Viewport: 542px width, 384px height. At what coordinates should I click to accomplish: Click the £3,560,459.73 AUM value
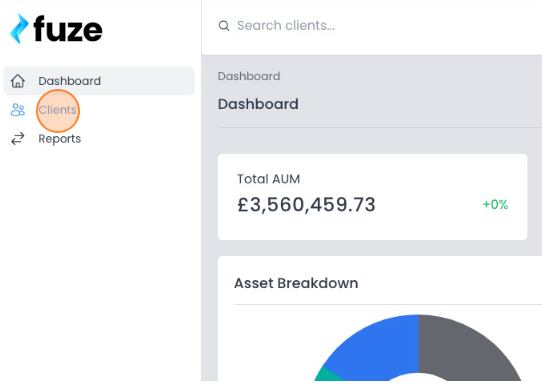click(x=306, y=205)
